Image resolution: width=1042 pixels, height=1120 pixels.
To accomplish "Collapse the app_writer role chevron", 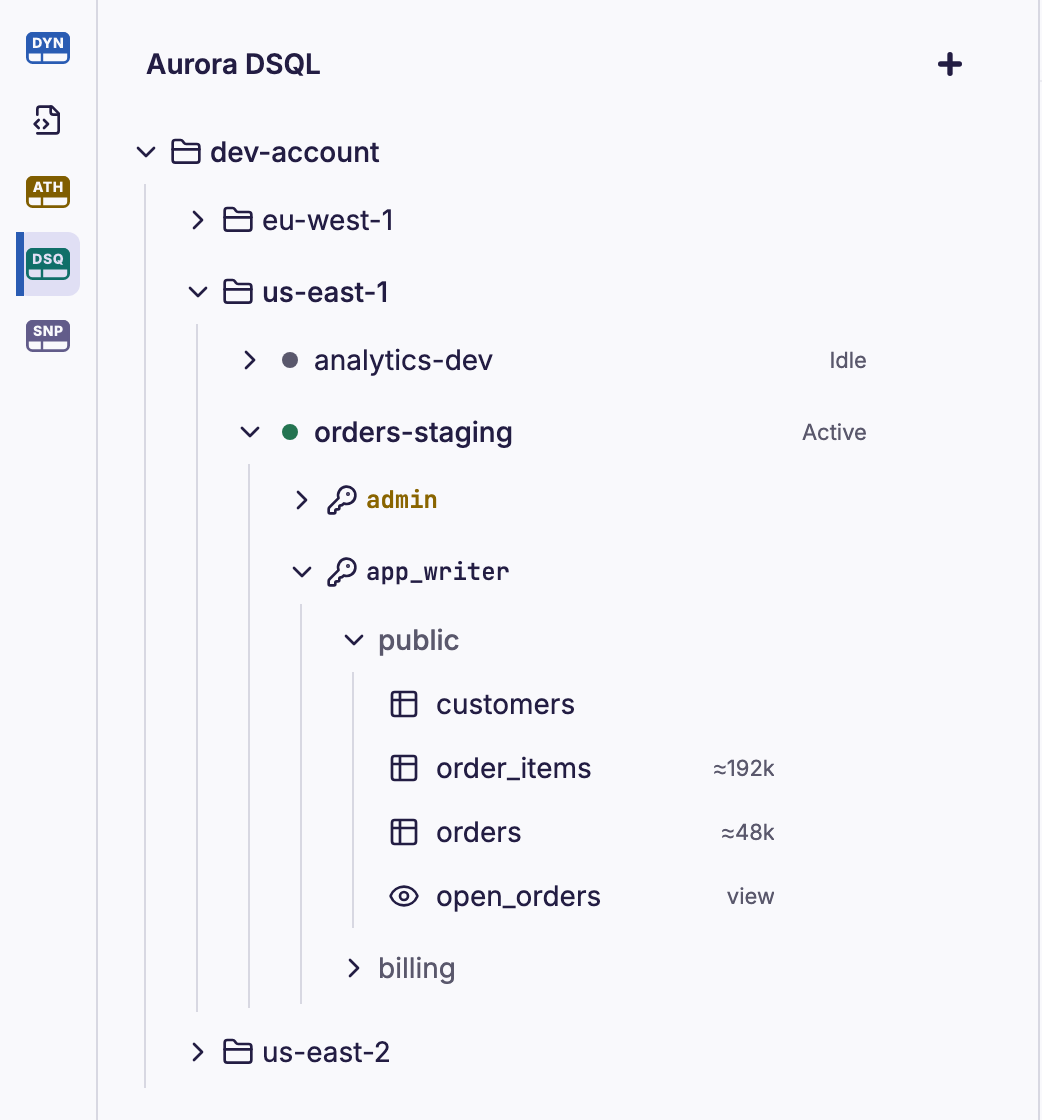I will click(302, 572).
